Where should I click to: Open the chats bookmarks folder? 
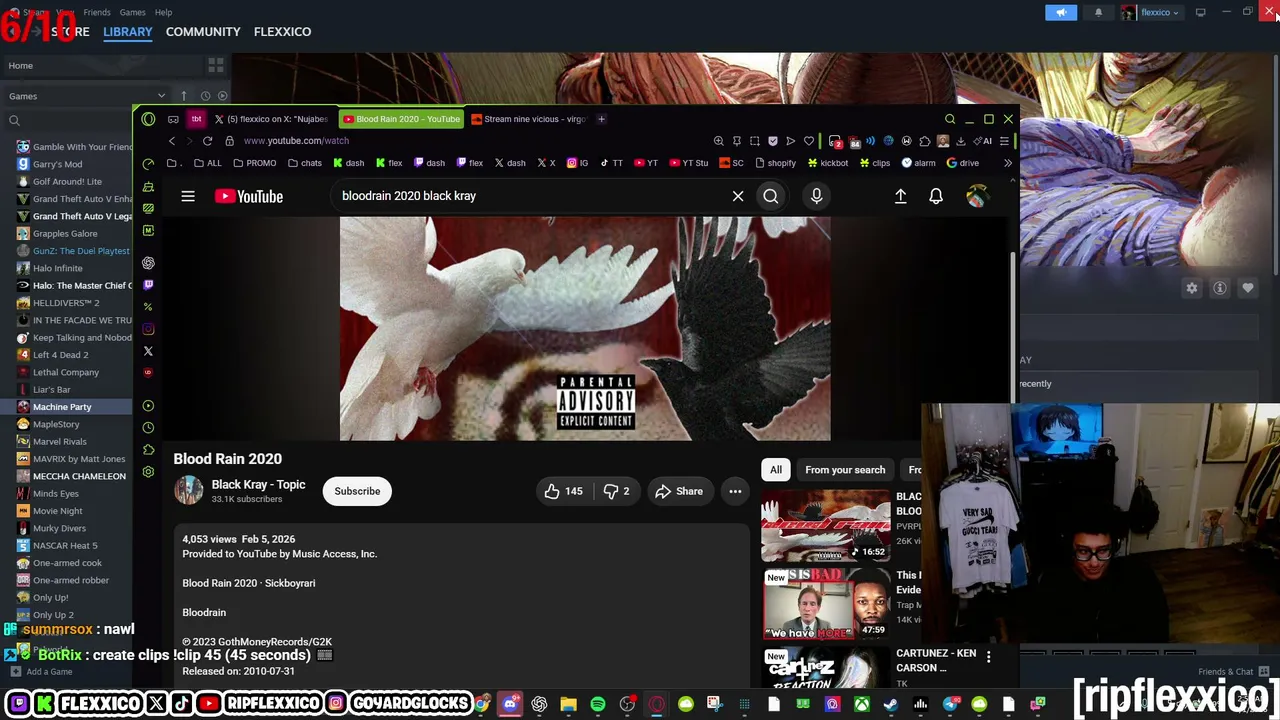click(x=304, y=163)
